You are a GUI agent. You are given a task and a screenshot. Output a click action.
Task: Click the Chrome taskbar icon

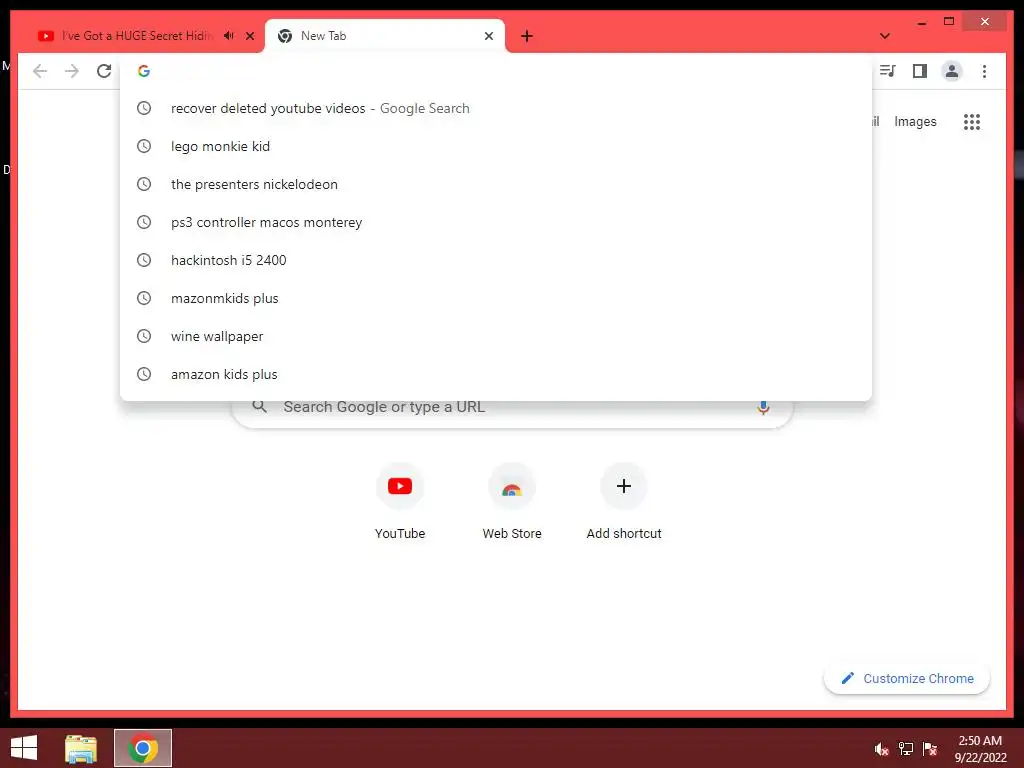pos(143,748)
